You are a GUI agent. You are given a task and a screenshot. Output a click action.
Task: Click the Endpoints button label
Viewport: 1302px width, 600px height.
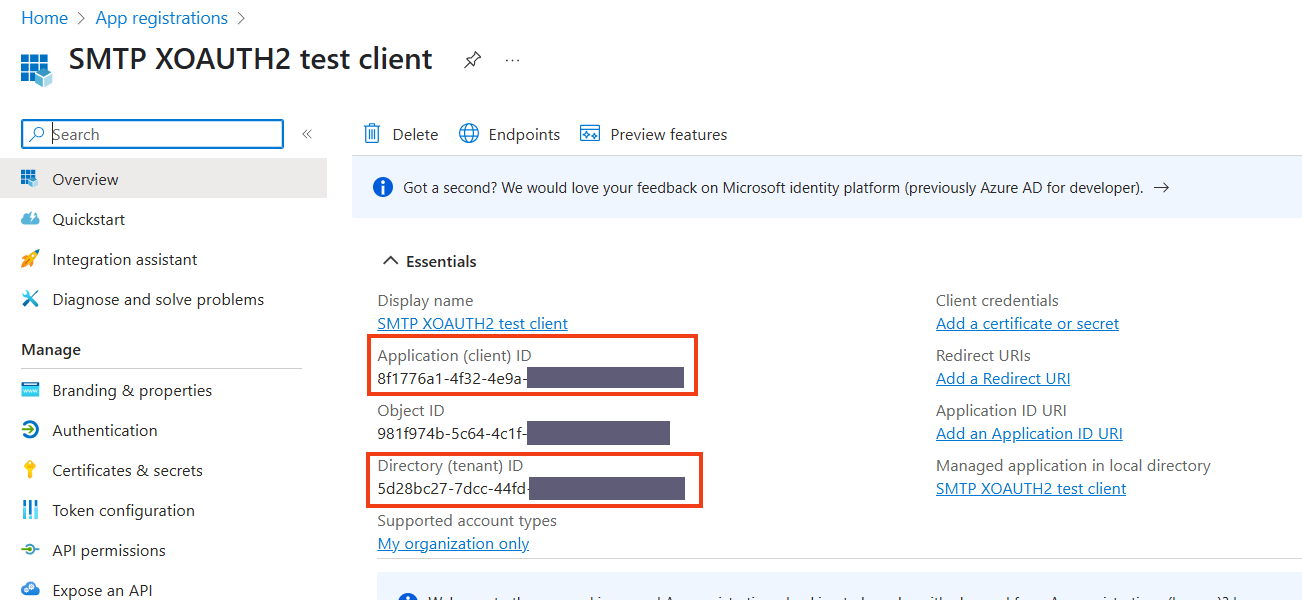[524, 134]
